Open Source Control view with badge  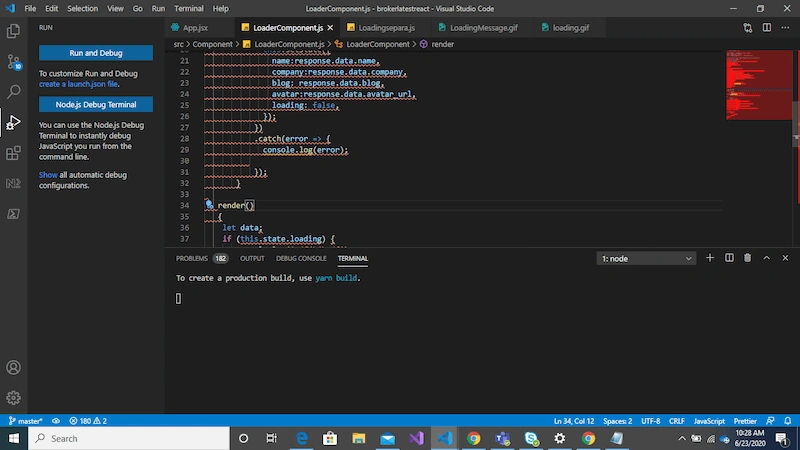coord(14,62)
